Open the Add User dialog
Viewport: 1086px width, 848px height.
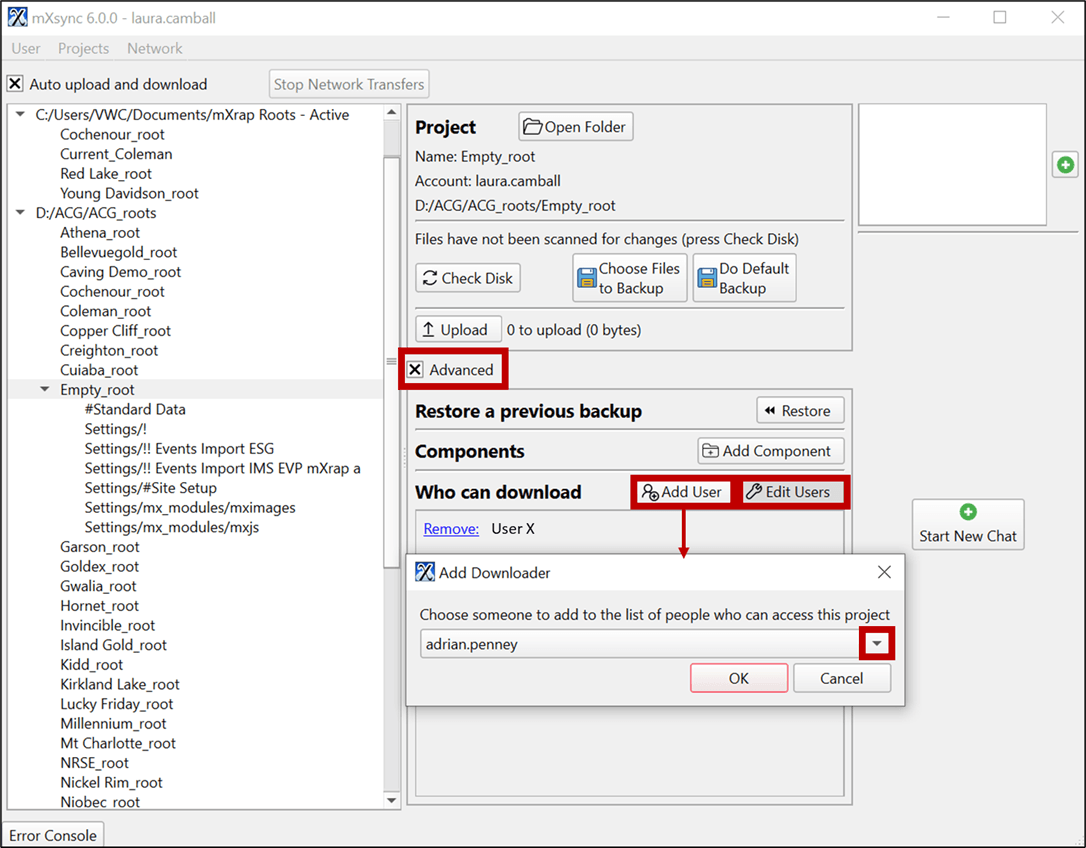pos(682,492)
